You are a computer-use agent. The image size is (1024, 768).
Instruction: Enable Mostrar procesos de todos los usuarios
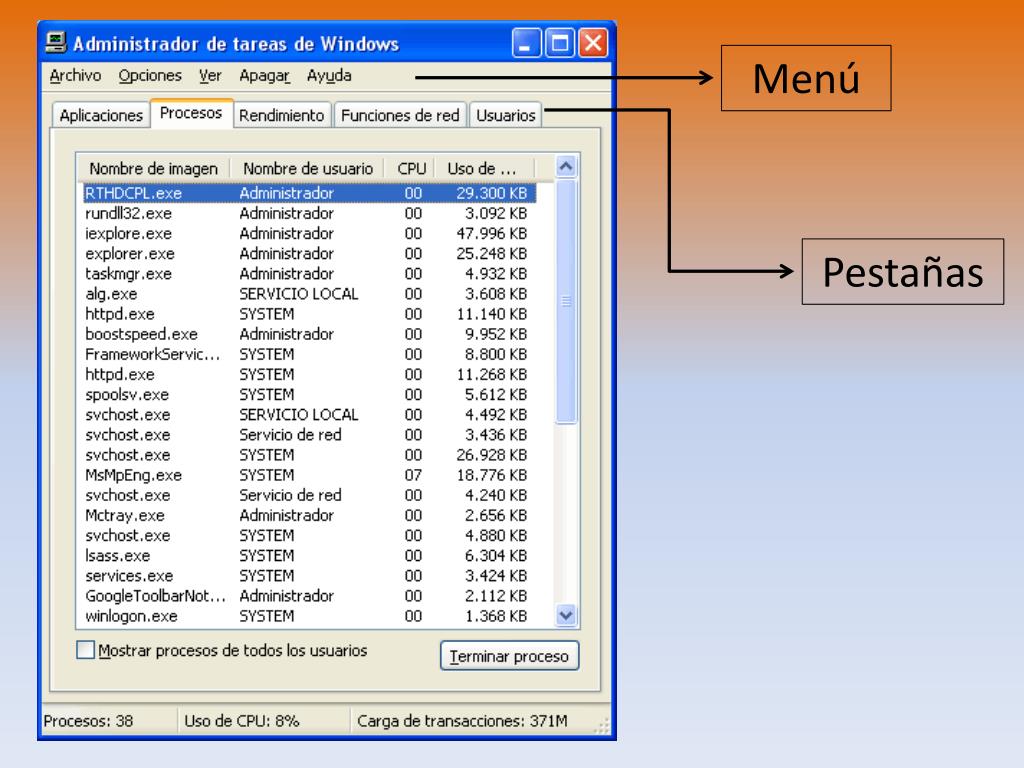click(x=86, y=650)
